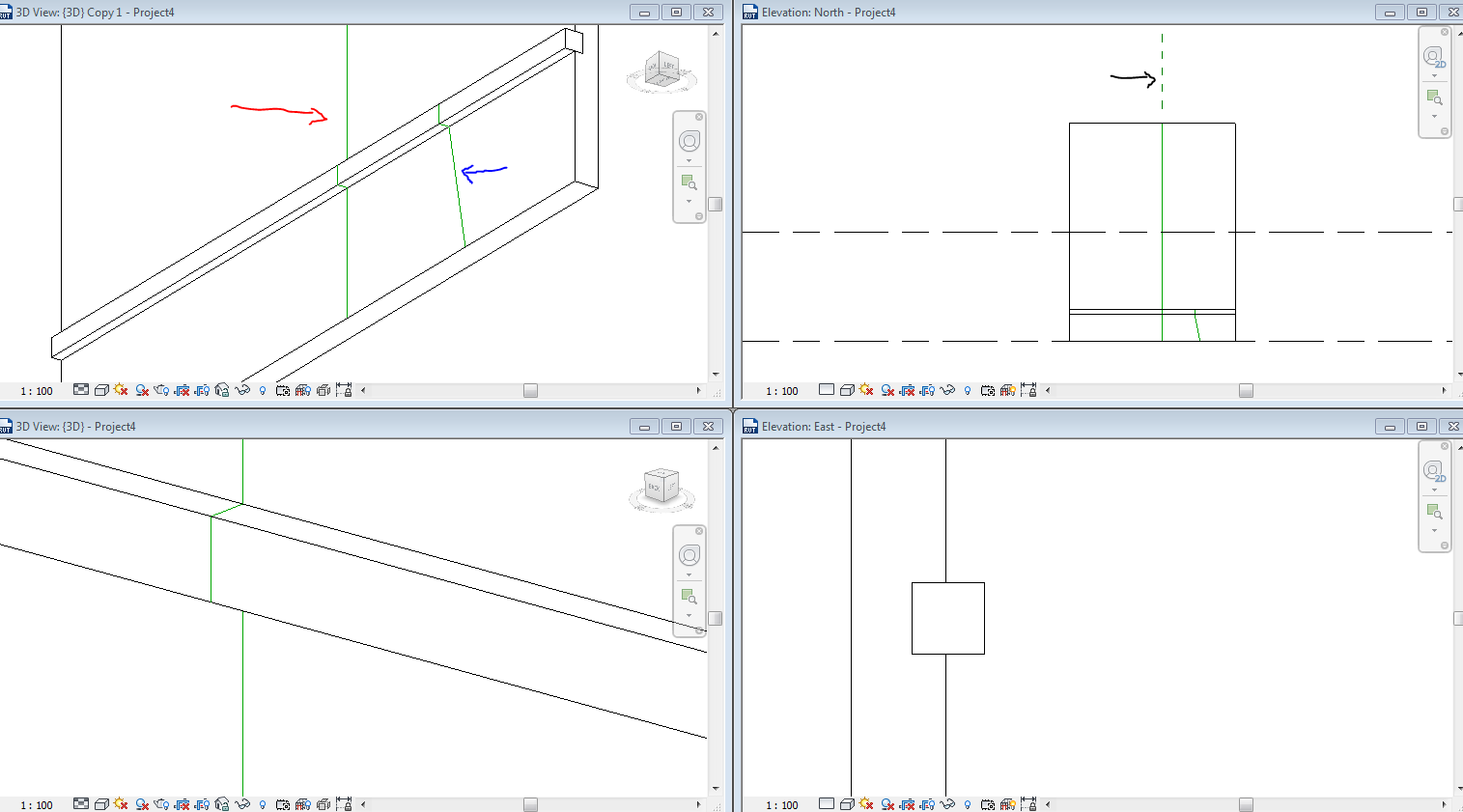Viewport: 1463px width, 812px height.
Task: Select Temporary Hide/Isolate glasses in the East elevation
Action: [x=945, y=803]
